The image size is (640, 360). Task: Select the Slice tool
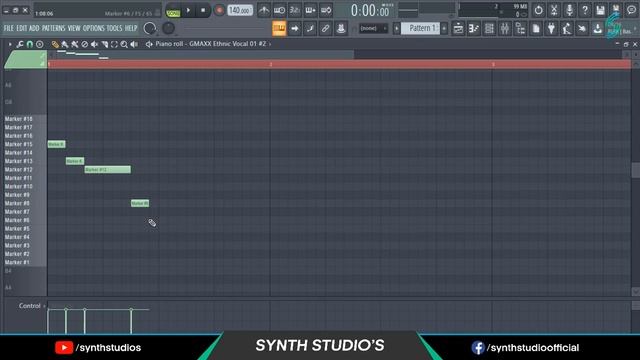coord(104,44)
